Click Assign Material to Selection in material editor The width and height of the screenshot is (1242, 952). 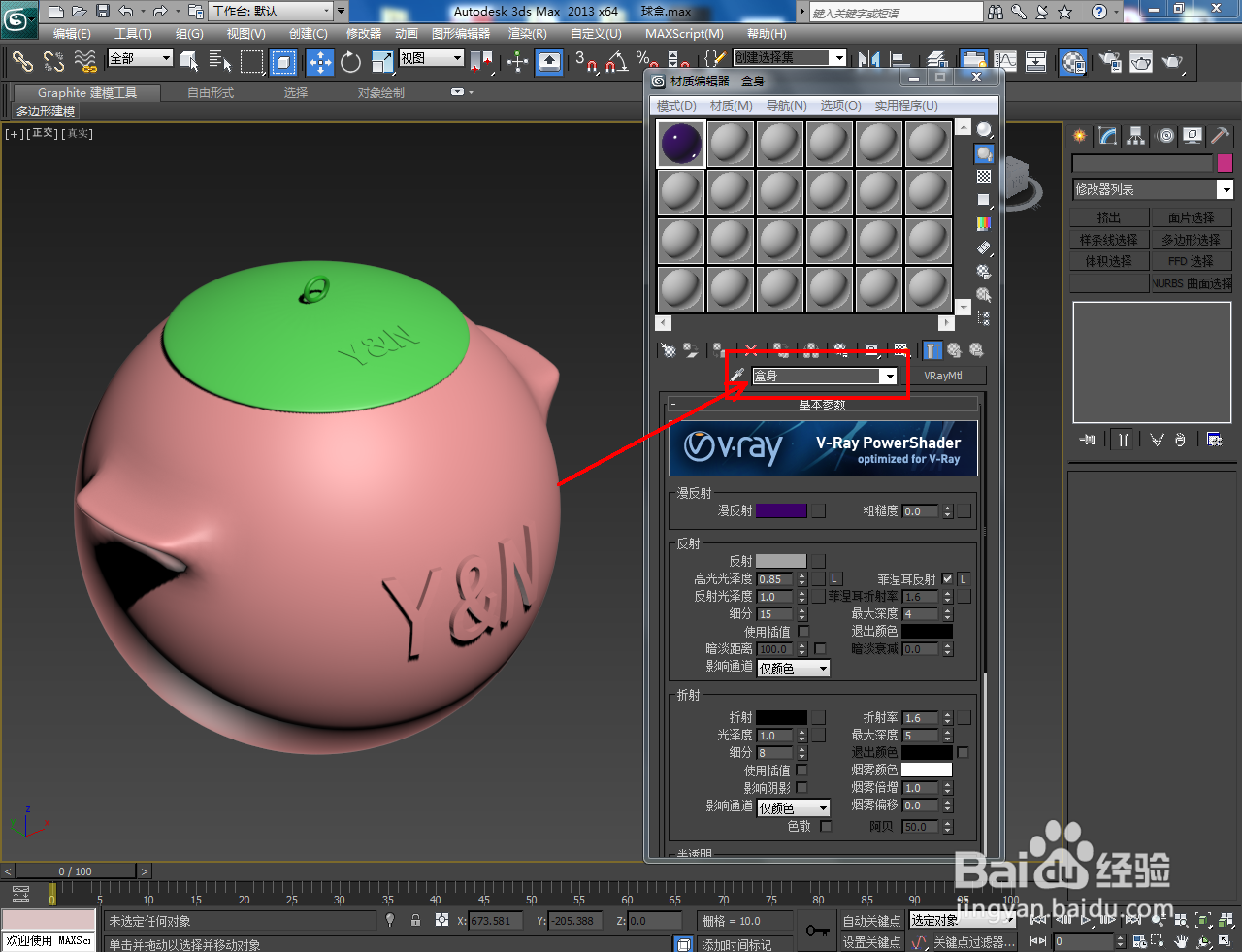[717, 350]
